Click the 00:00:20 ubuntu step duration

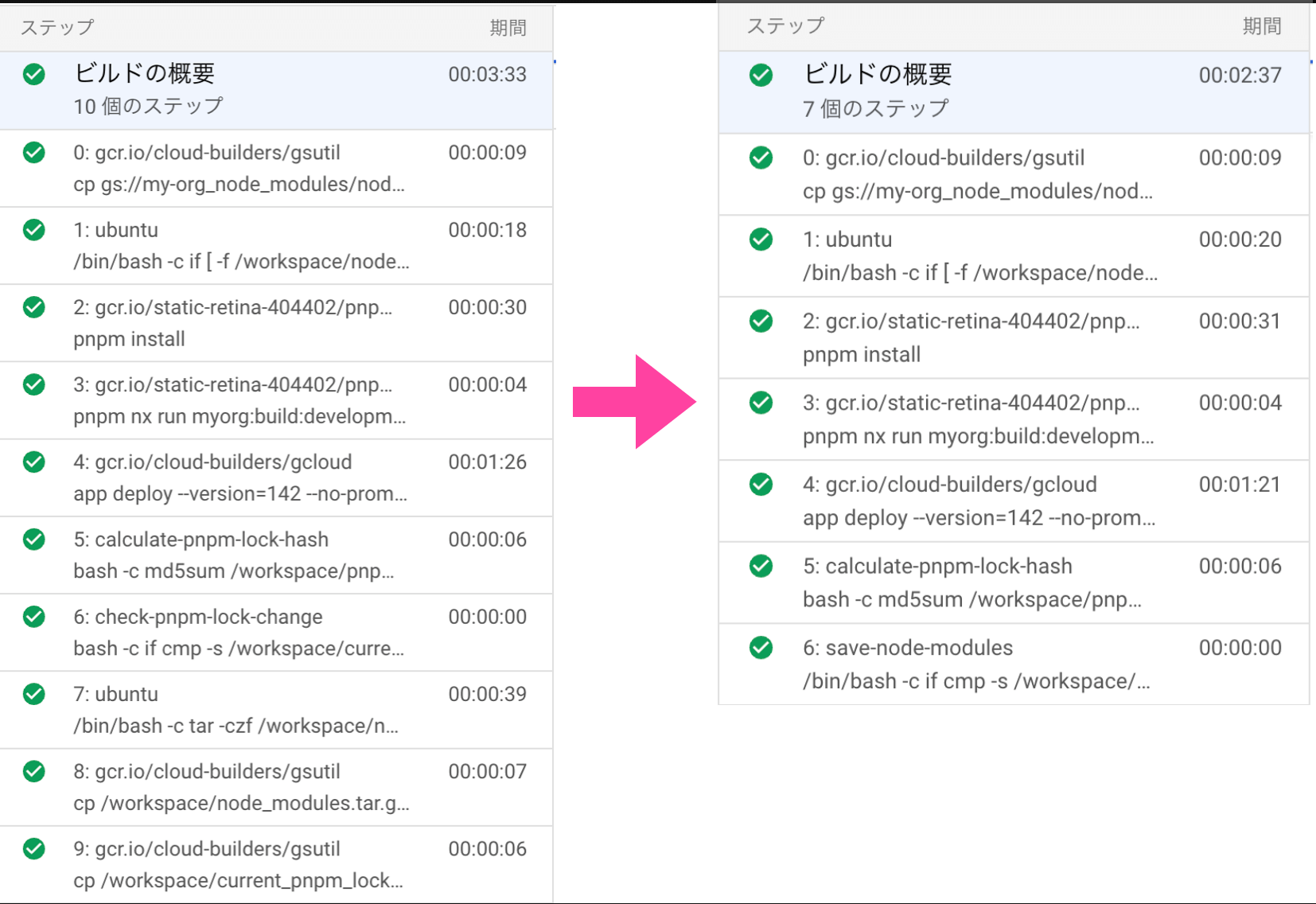coord(1240,239)
